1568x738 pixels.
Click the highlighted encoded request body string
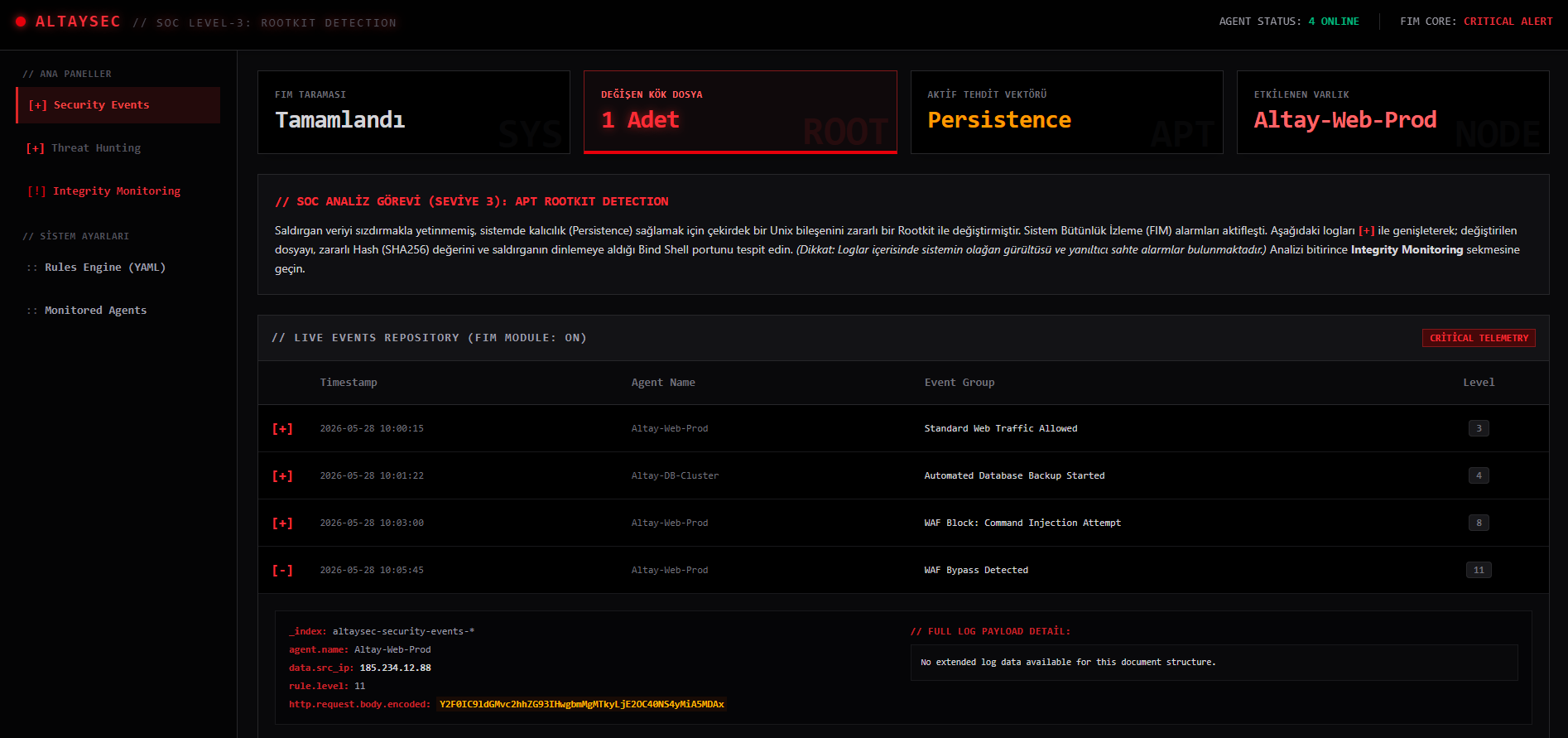(x=581, y=704)
